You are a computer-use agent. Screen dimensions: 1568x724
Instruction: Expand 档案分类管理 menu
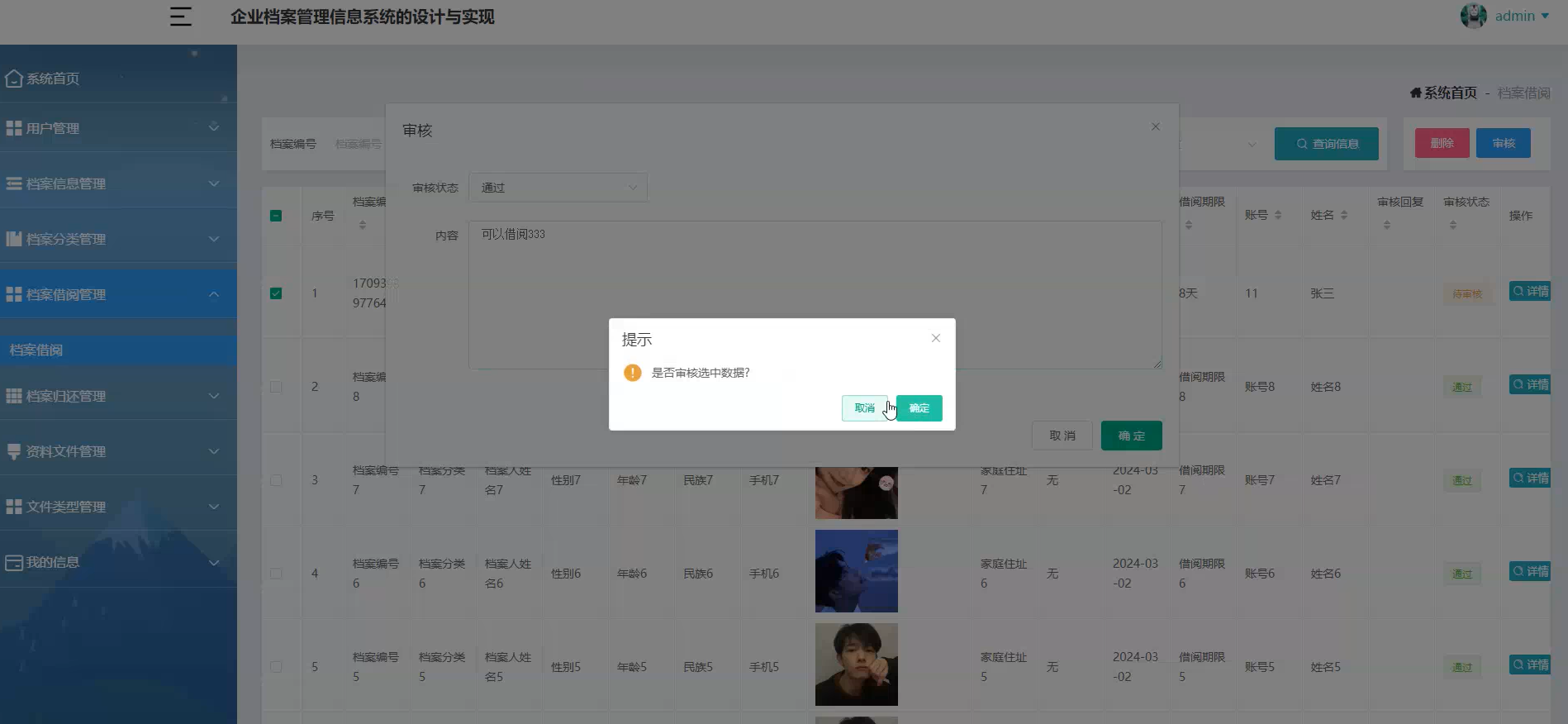(x=118, y=239)
